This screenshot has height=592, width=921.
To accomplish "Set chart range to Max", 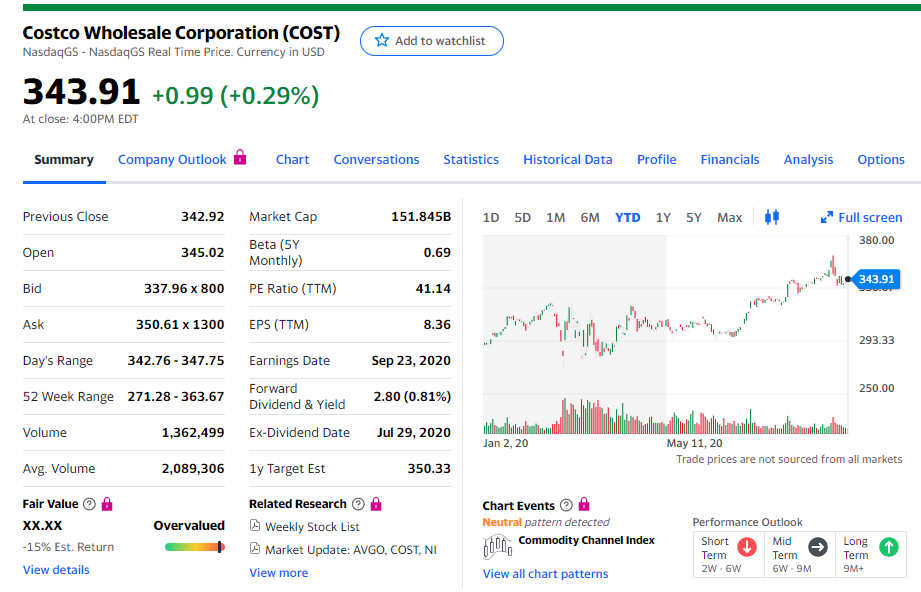I will 730,217.
